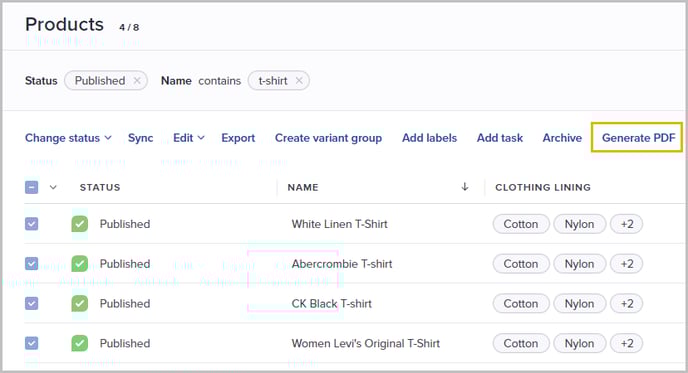
Task: Expand selection options chevron beside header checkbox
Action: coord(53,187)
